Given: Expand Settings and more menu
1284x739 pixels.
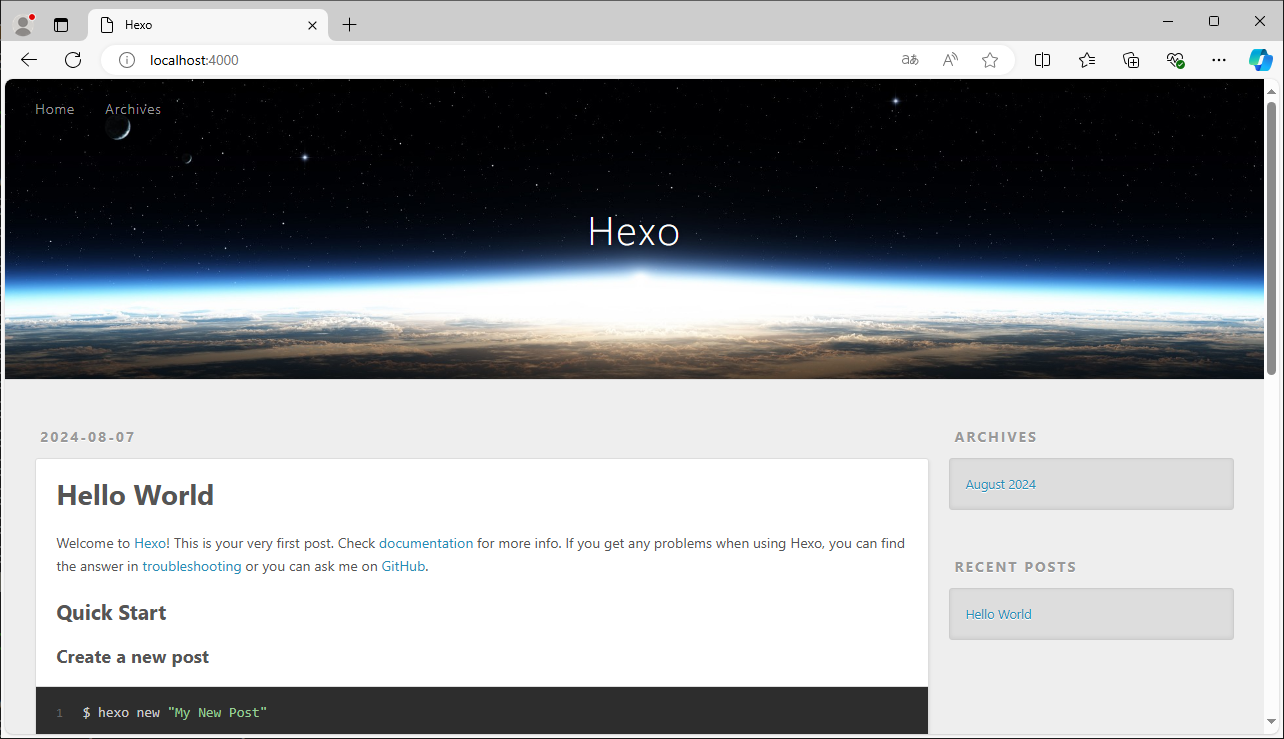Looking at the screenshot, I should 1218,60.
